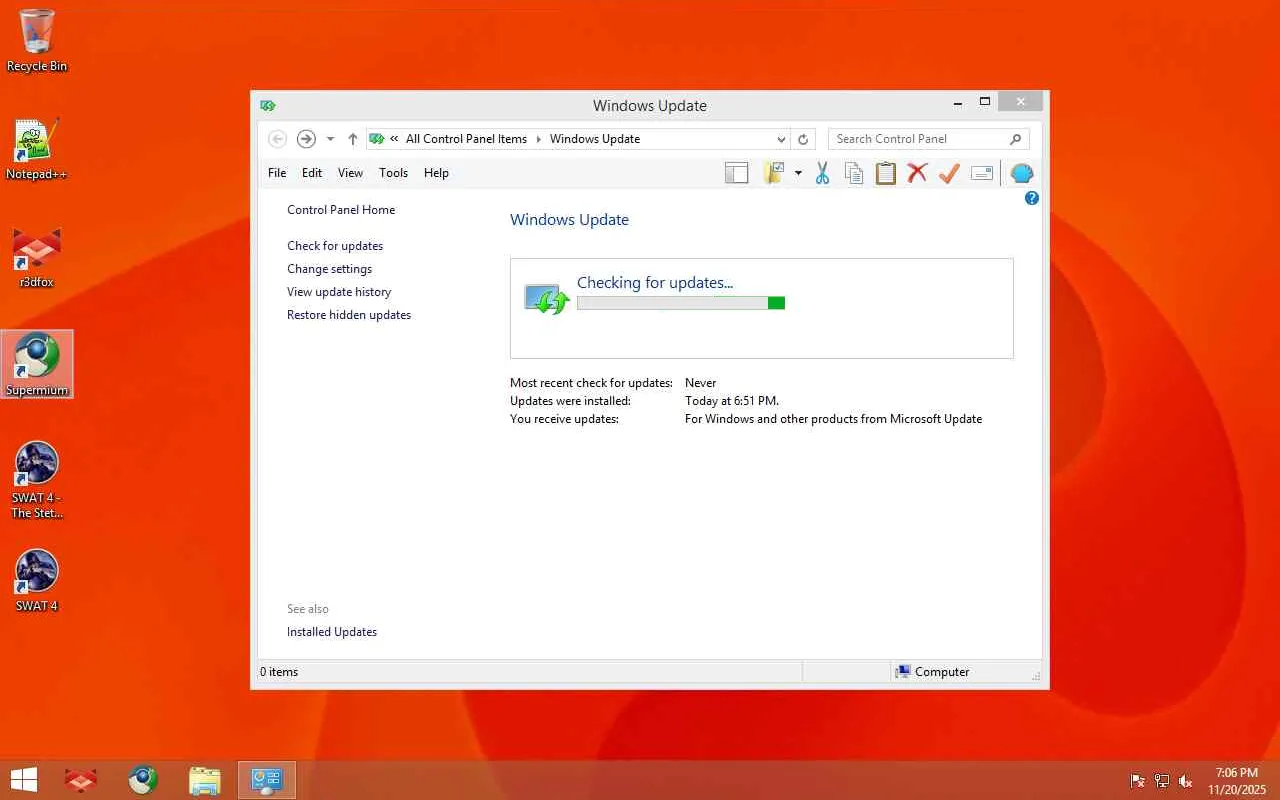Click the Control Panel taskbar button

267,780
